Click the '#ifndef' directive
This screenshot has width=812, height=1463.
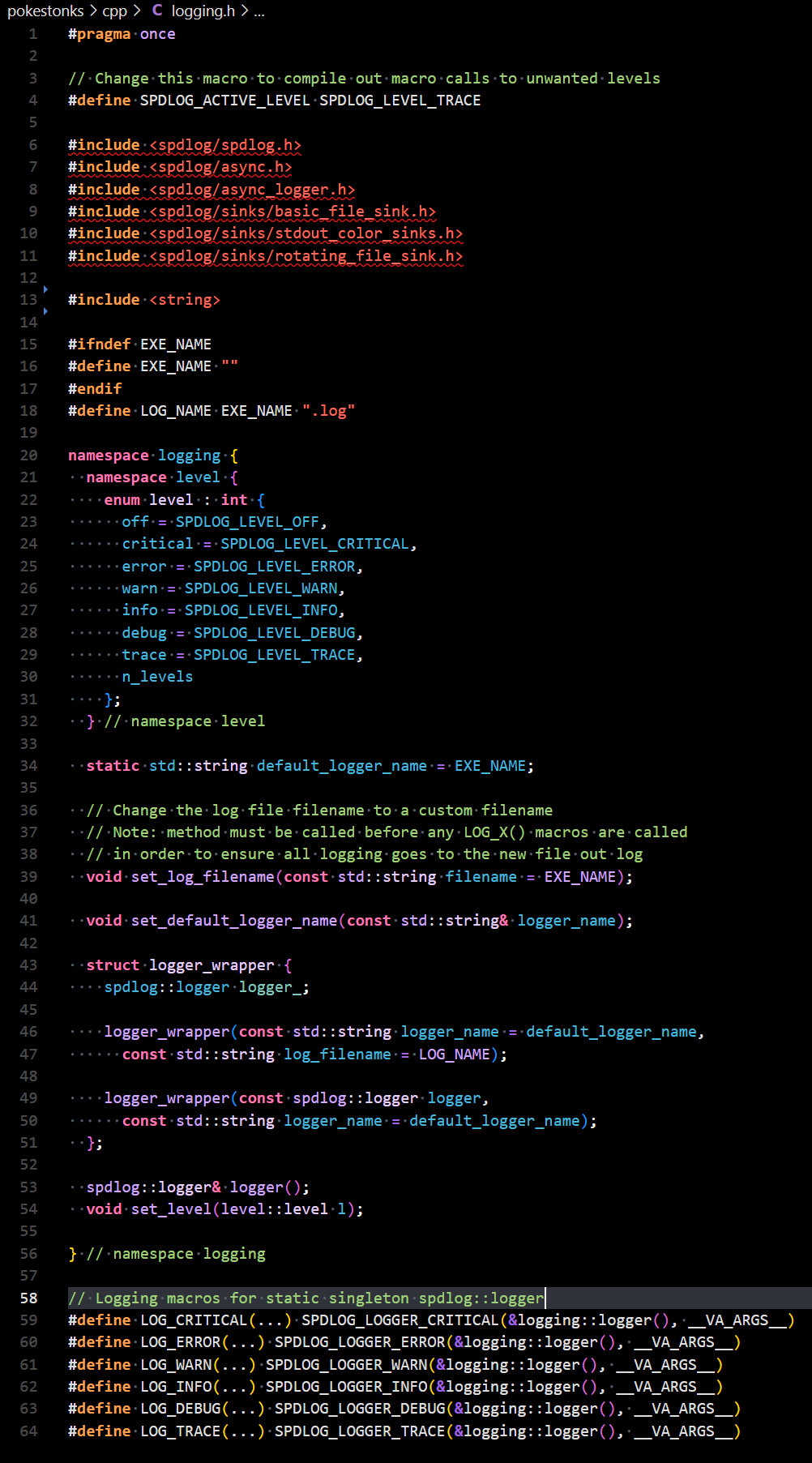coord(100,344)
